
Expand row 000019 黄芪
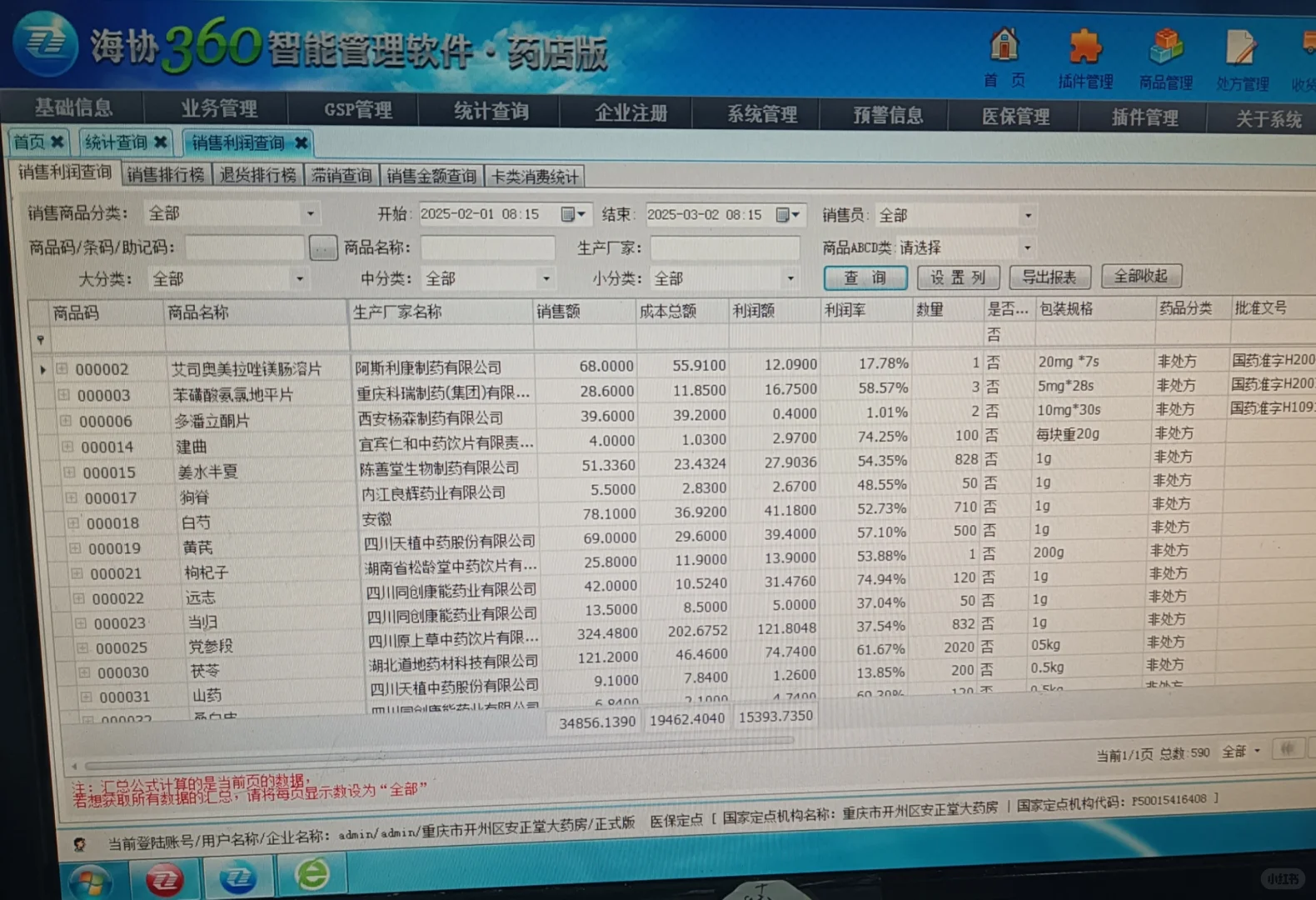(75, 547)
